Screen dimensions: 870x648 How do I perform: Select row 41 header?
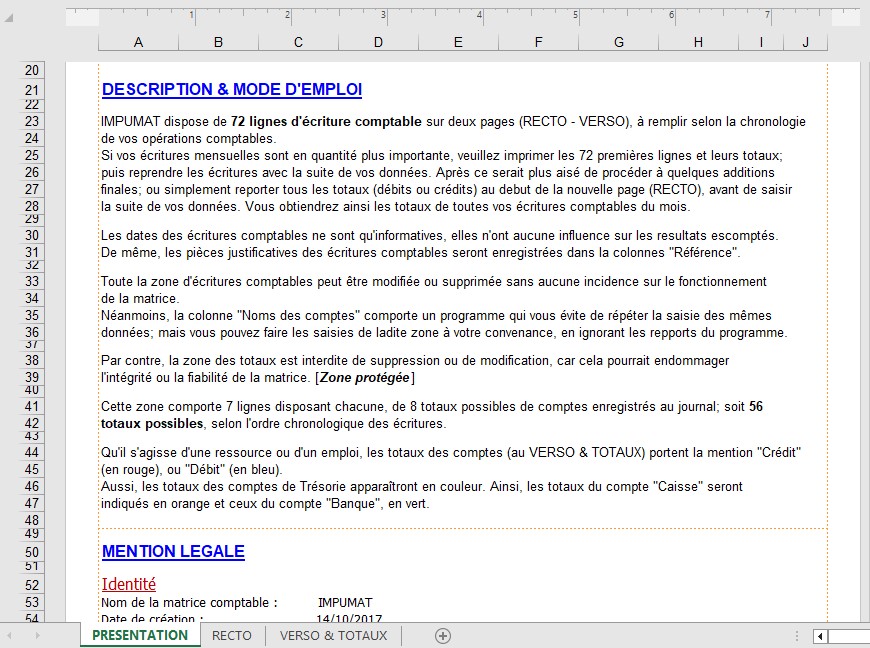(x=32, y=406)
